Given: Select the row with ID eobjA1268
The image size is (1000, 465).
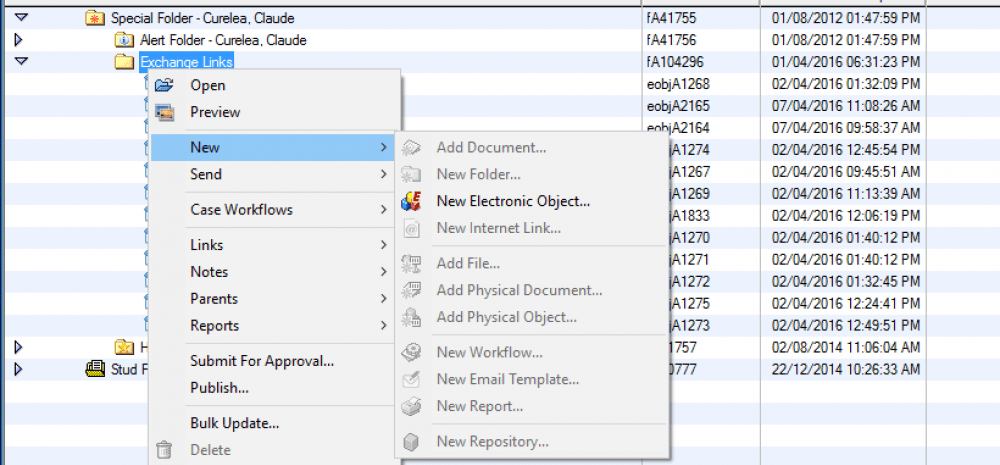Looking at the screenshot, I should pyautogui.click(x=678, y=84).
